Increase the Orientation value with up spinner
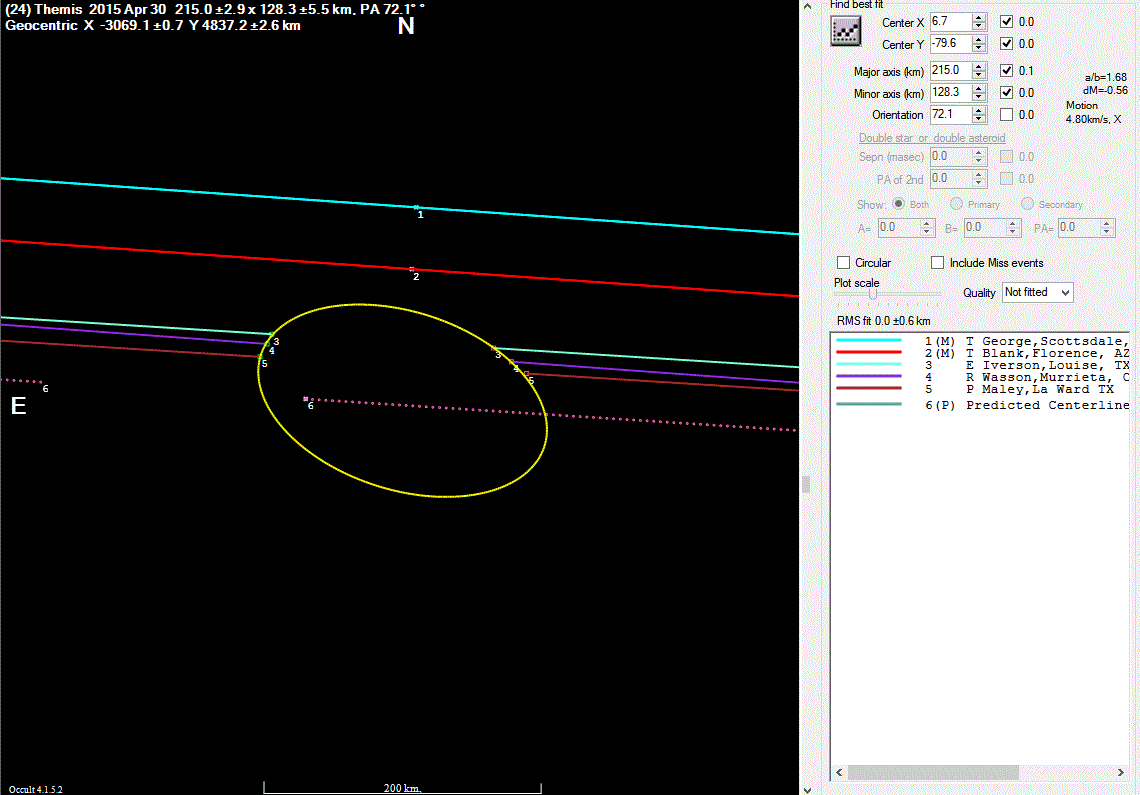 [979, 110]
